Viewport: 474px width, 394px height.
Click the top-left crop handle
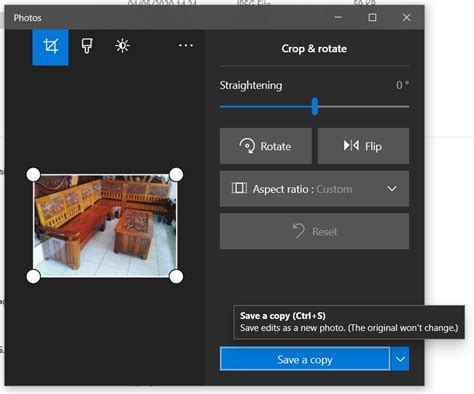click(33, 175)
